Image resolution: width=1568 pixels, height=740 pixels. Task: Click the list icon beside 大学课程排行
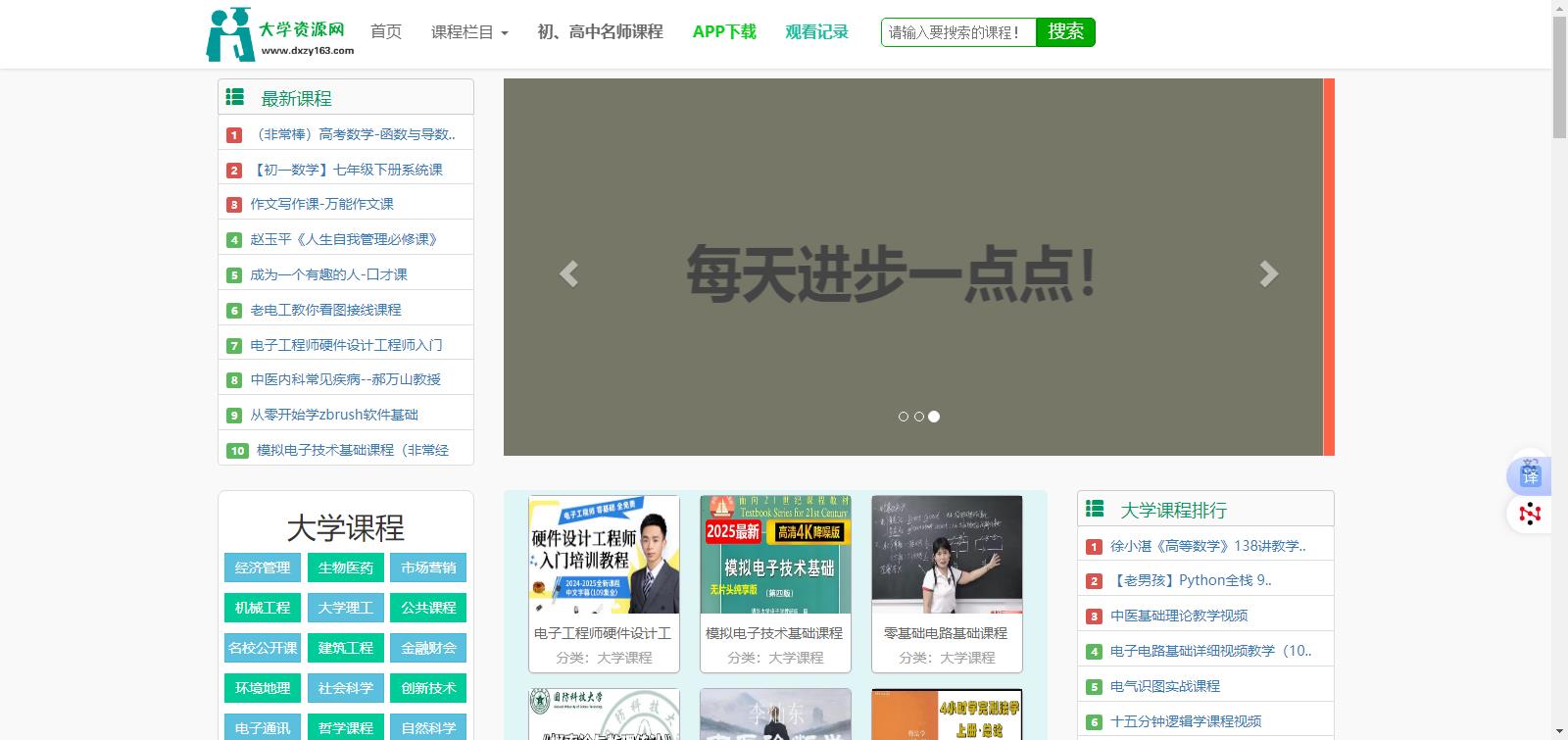click(1095, 509)
